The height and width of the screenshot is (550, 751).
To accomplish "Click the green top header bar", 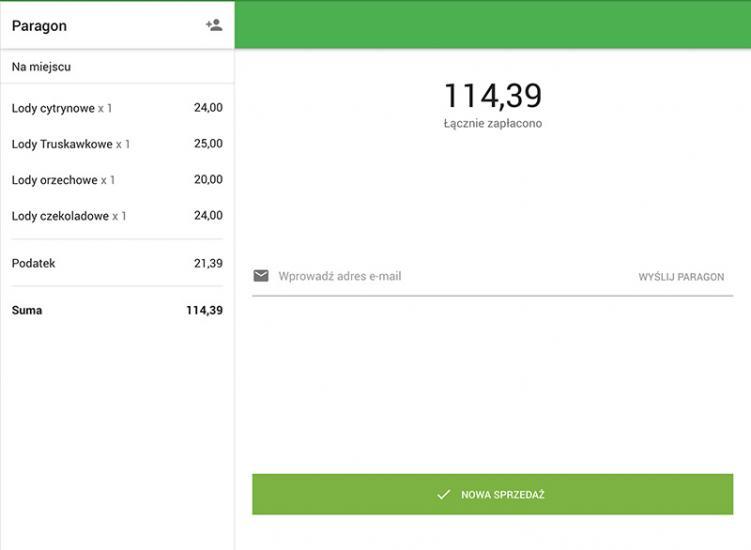I will [492, 25].
